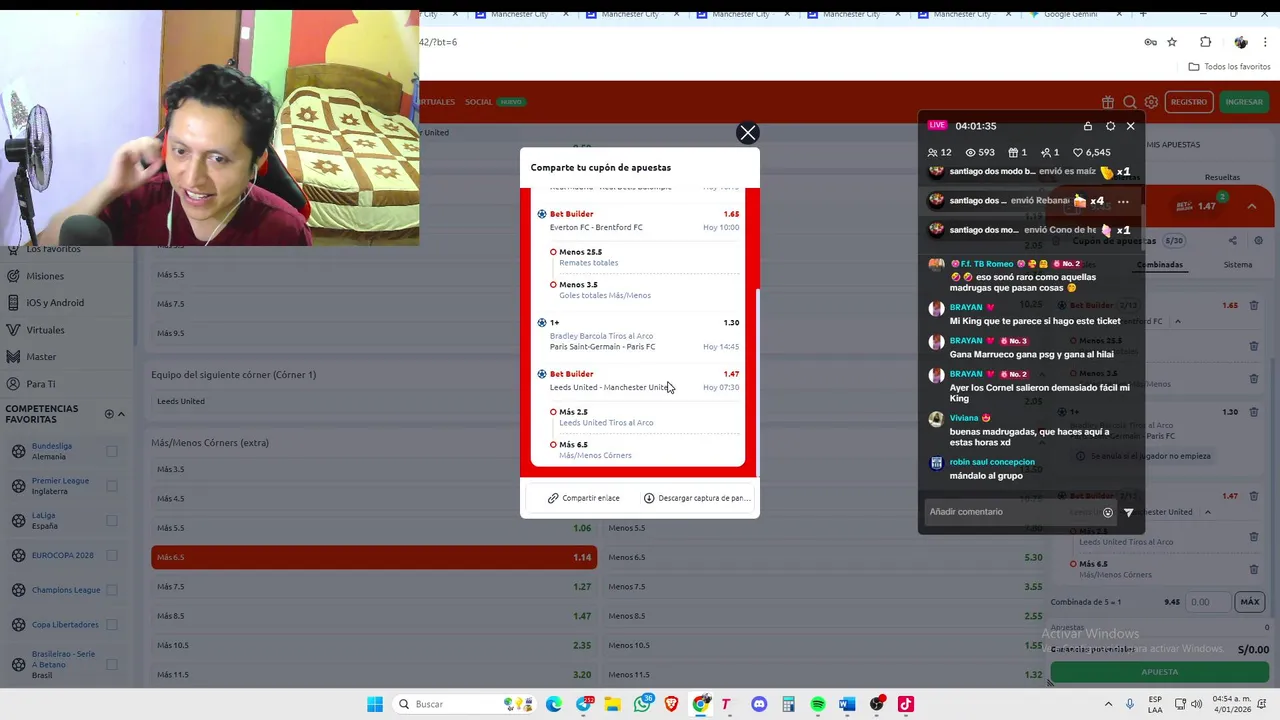The image size is (1280, 720).
Task: Open MIS APUESTAS tab
Action: [x=1173, y=145]
